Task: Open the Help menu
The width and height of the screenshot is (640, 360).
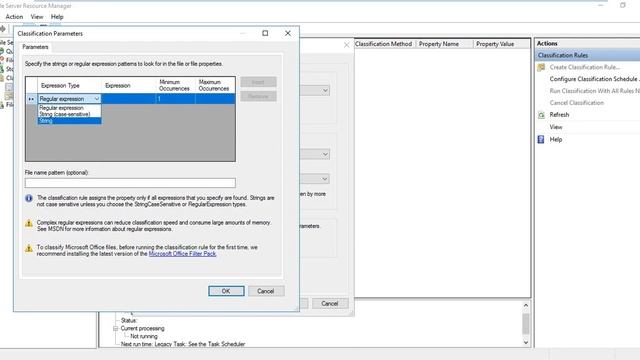Action: [x=57, y=17]
